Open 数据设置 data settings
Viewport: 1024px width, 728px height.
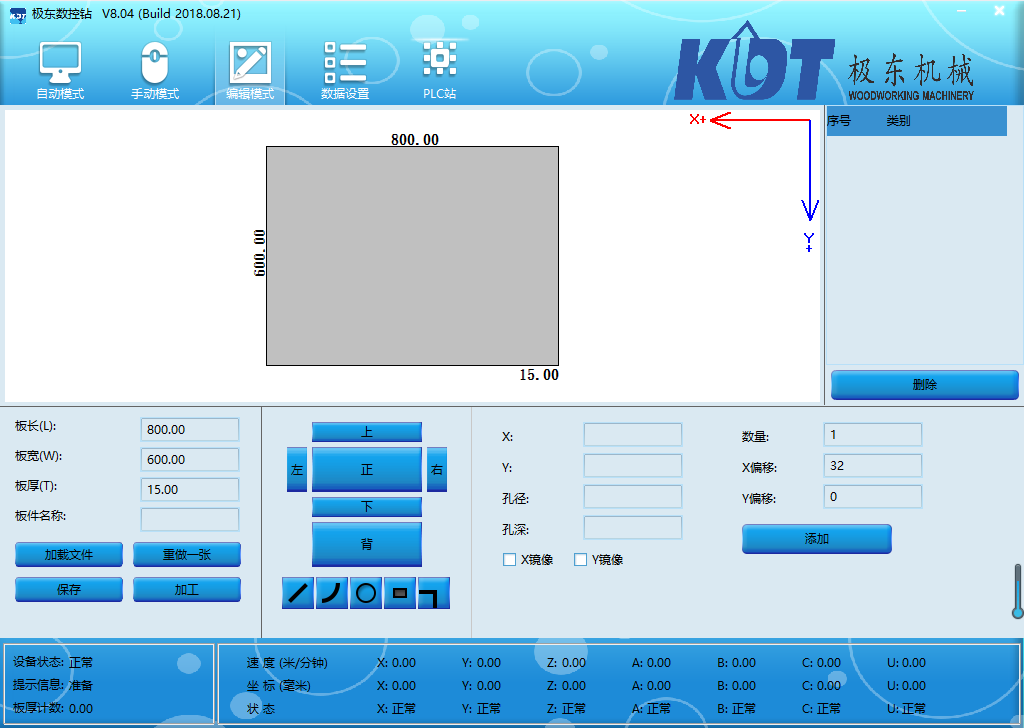pyautogui.click(x=345, y=72)
